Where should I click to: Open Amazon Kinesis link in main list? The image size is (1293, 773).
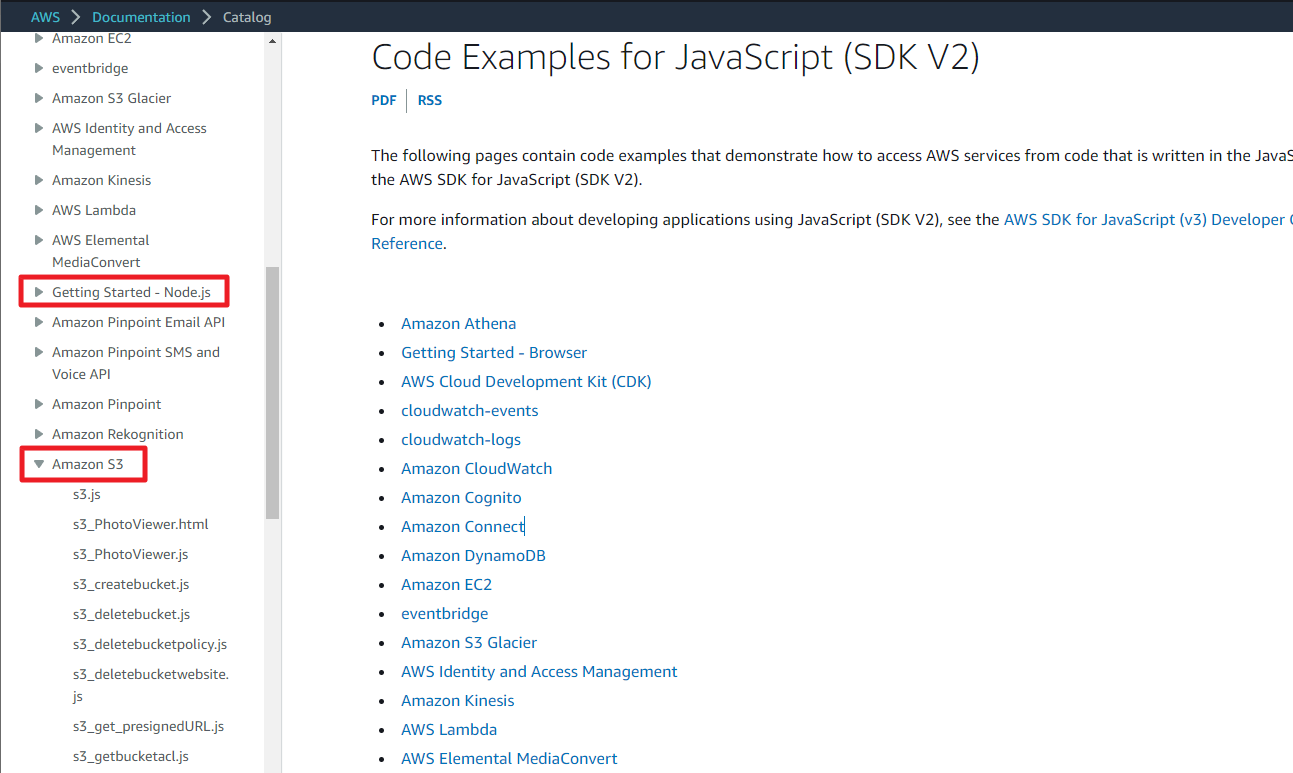458,700
